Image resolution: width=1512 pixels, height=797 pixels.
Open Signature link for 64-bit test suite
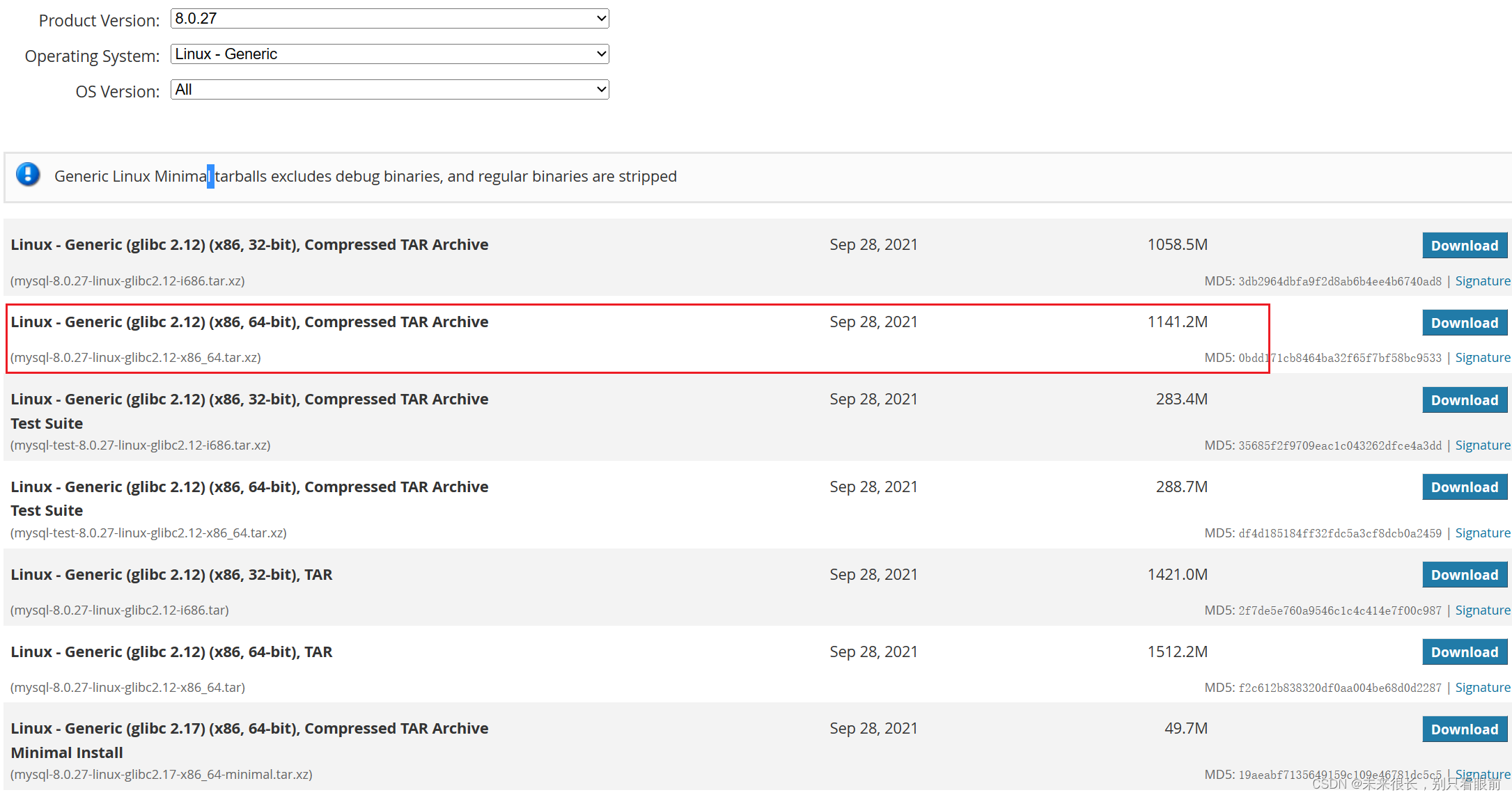(1482, 533)
